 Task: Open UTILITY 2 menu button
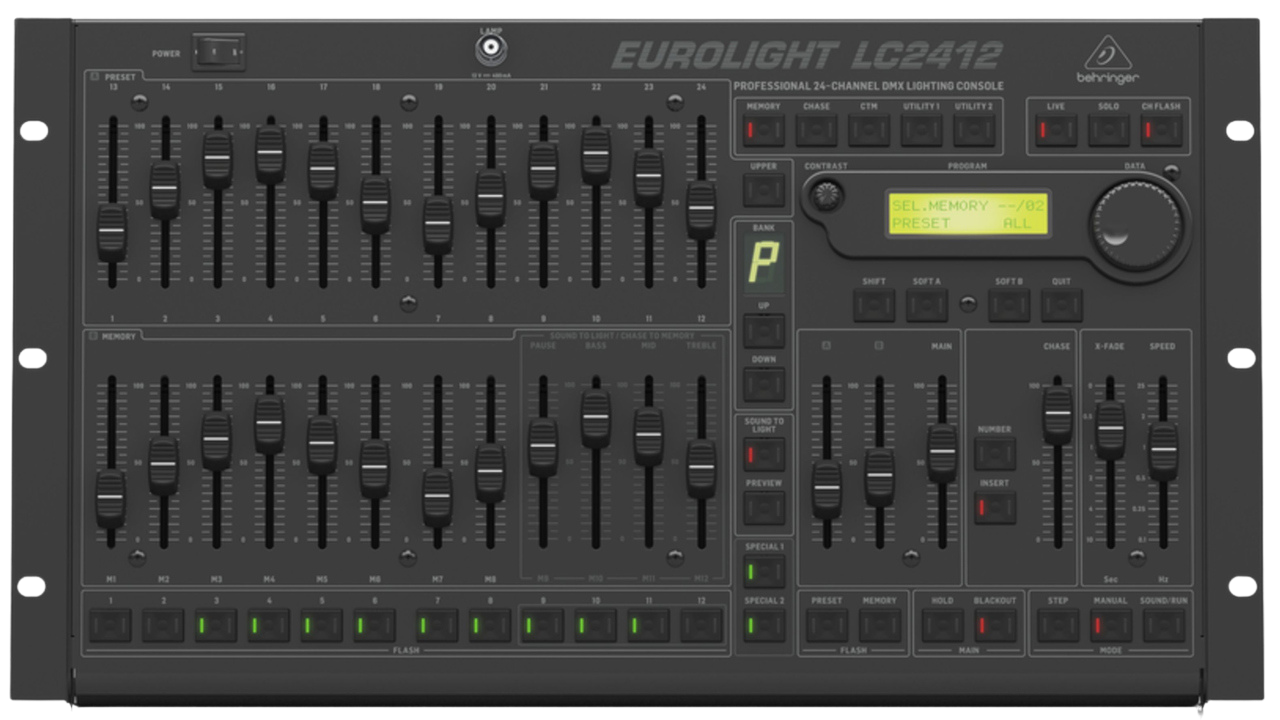[973, 130]
